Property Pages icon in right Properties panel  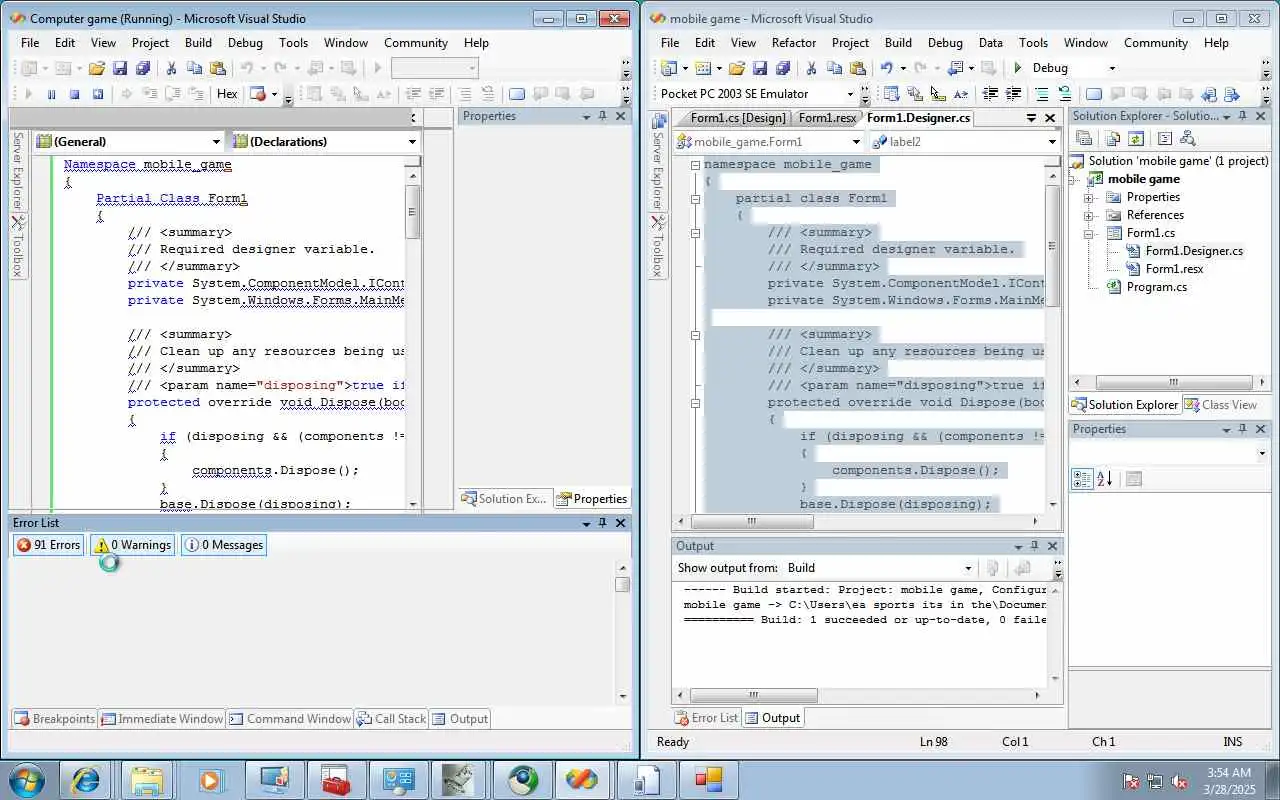(1133, 479)
